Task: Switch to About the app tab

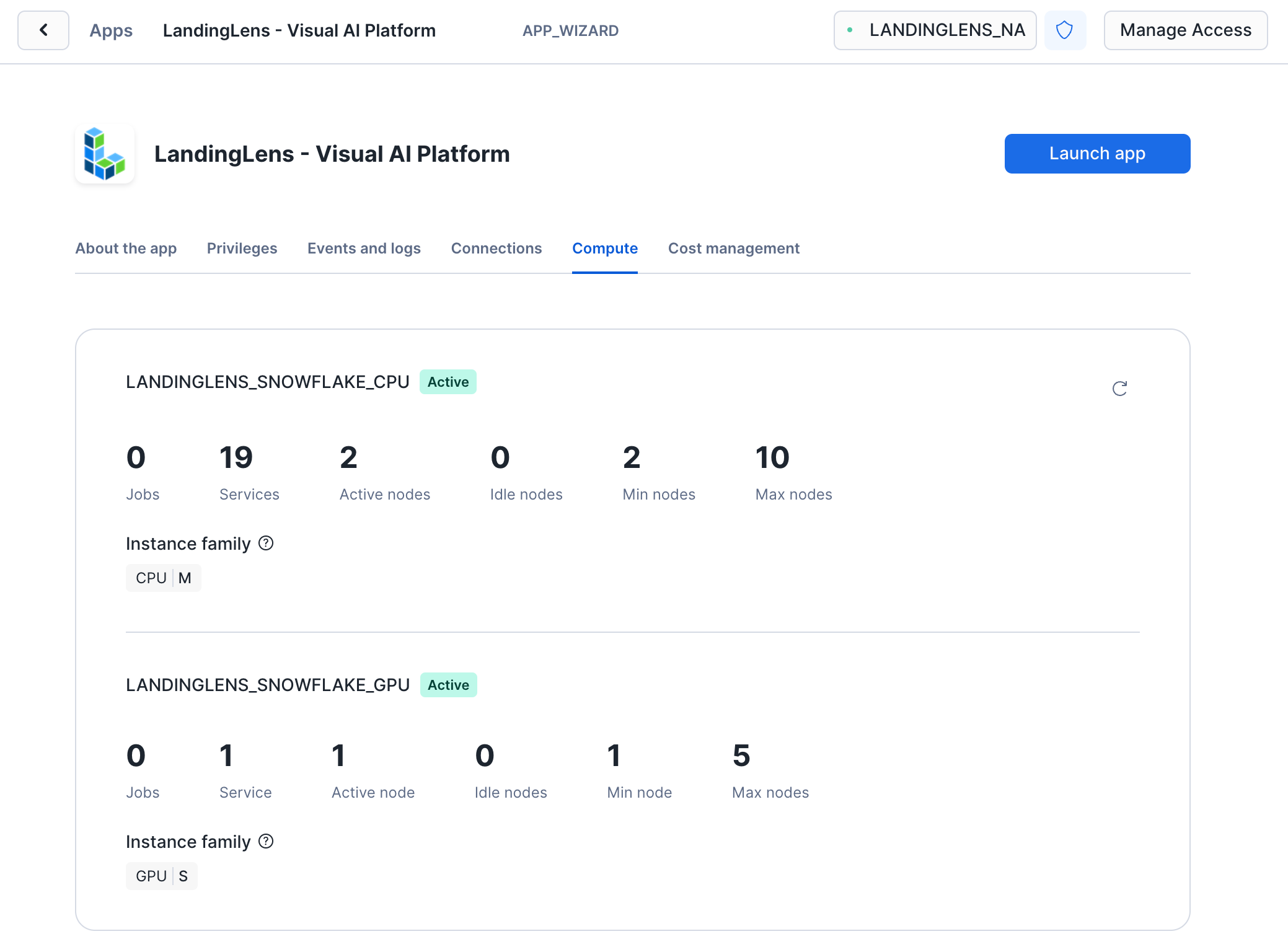Action: 126,249
